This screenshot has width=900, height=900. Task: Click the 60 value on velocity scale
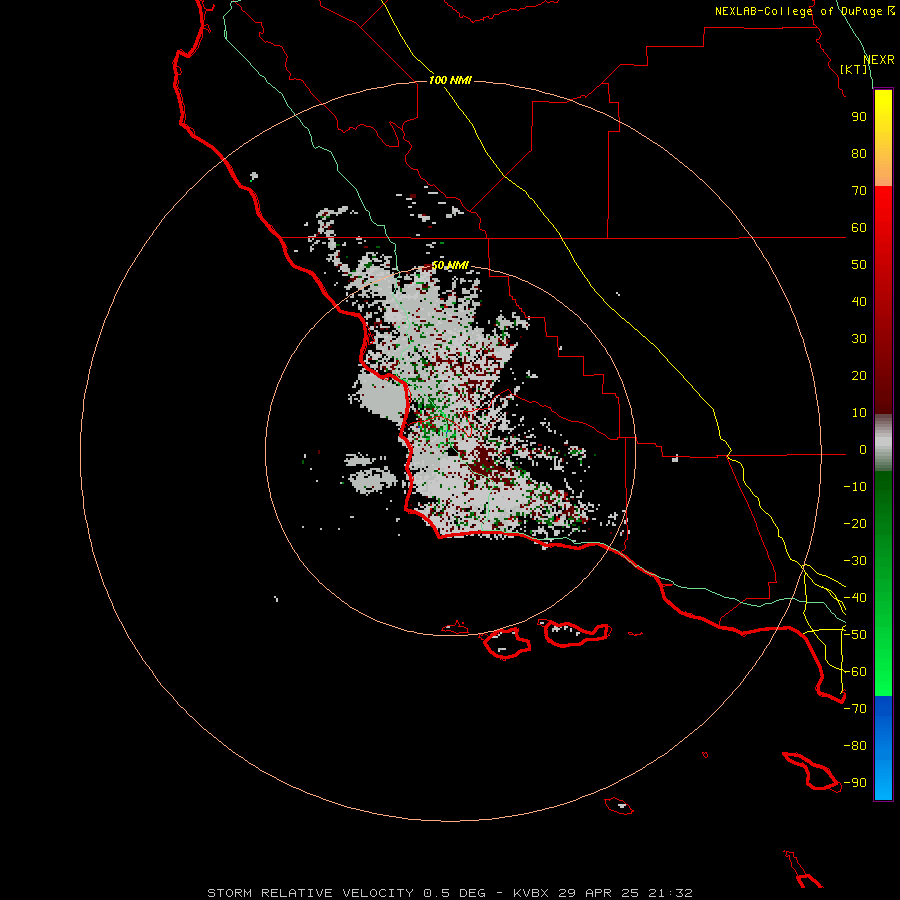859,228
